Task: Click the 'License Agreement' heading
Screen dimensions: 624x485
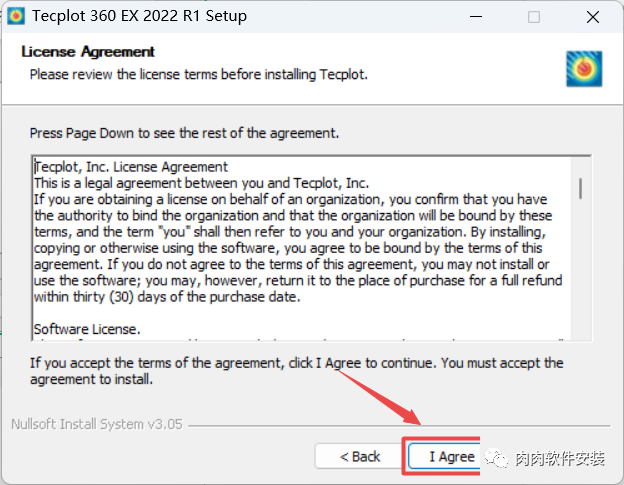Action: 88,52
